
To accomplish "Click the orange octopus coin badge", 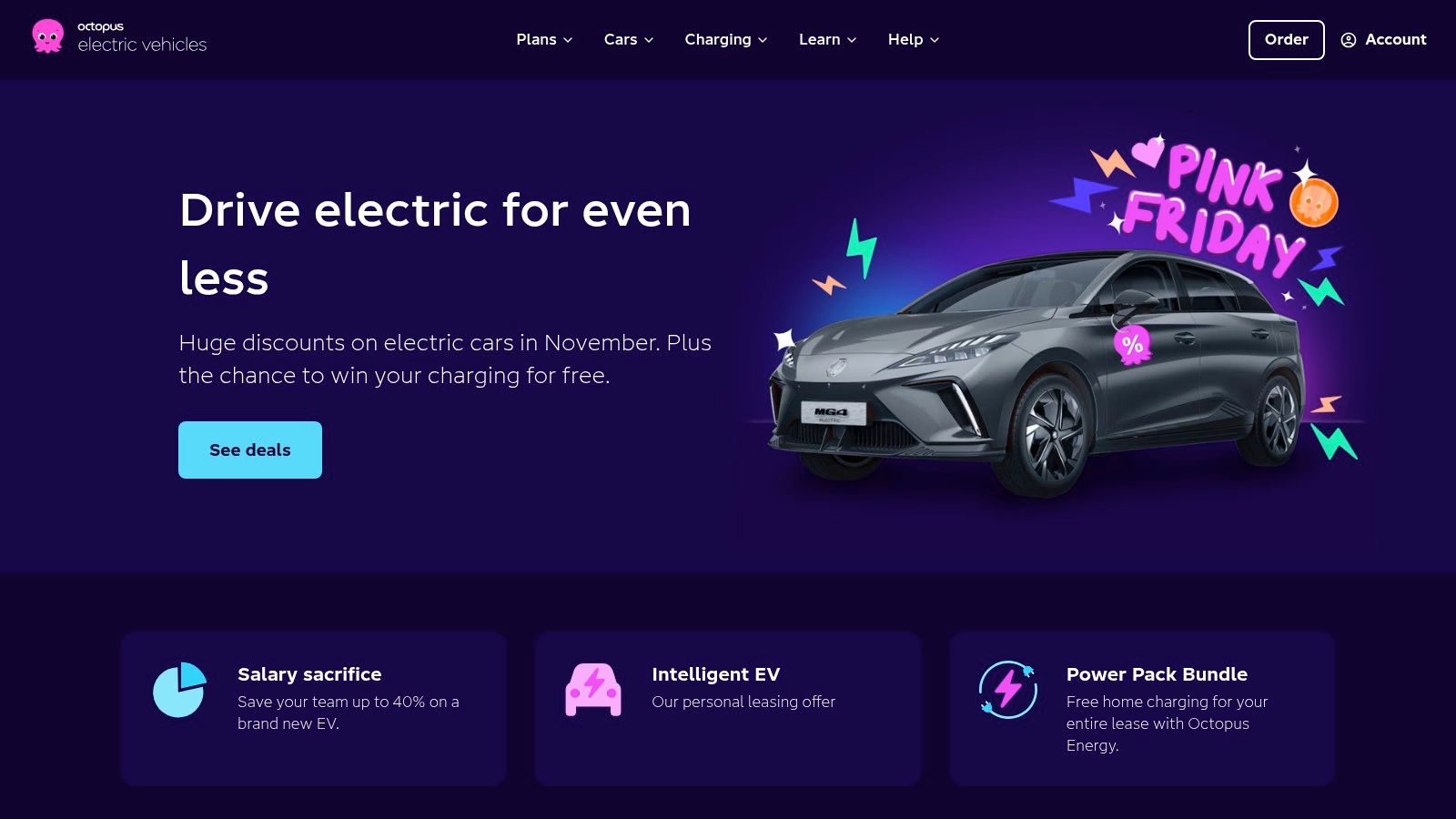I will (1313, 202).
